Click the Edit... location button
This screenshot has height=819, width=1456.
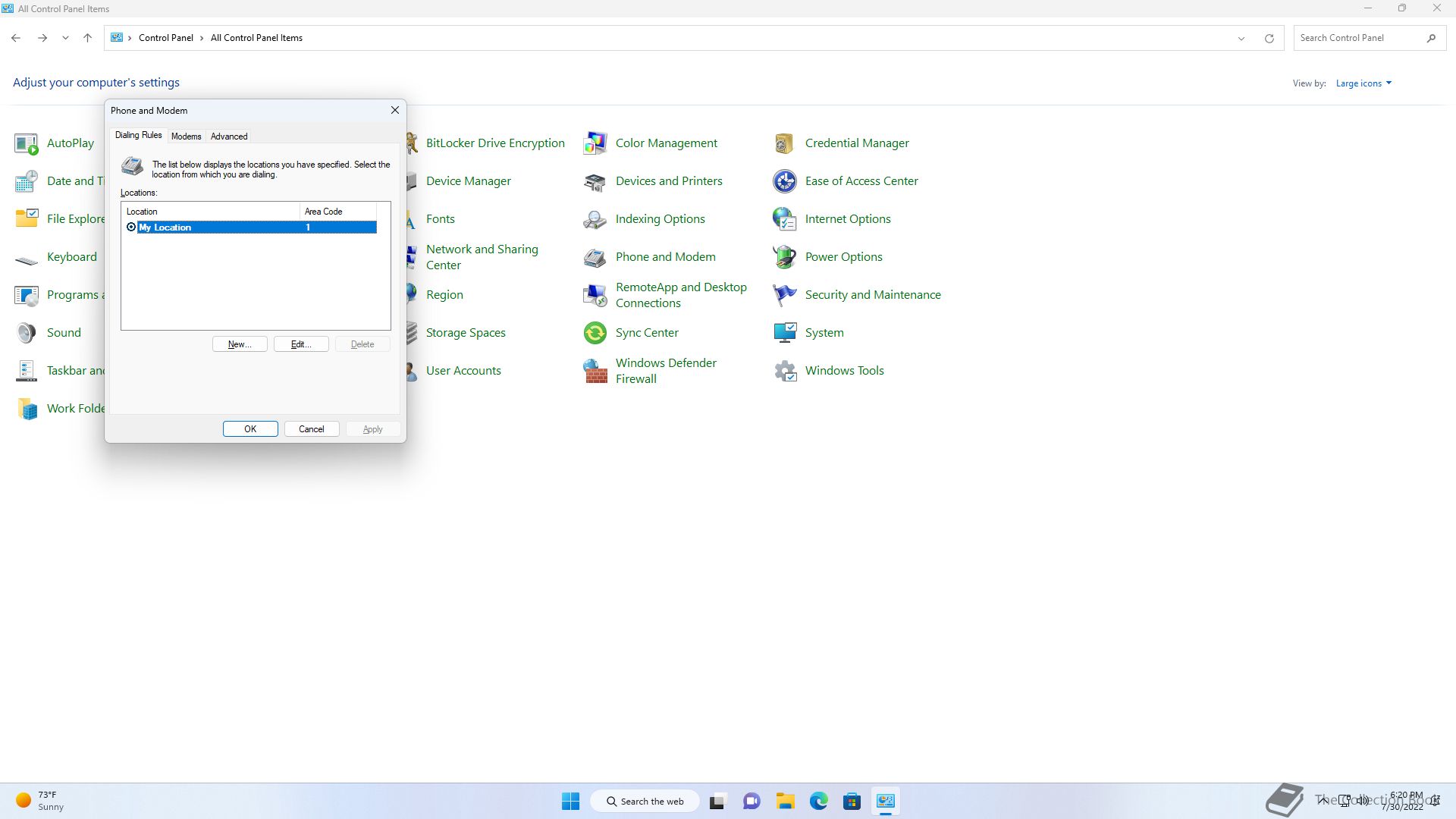301,344
